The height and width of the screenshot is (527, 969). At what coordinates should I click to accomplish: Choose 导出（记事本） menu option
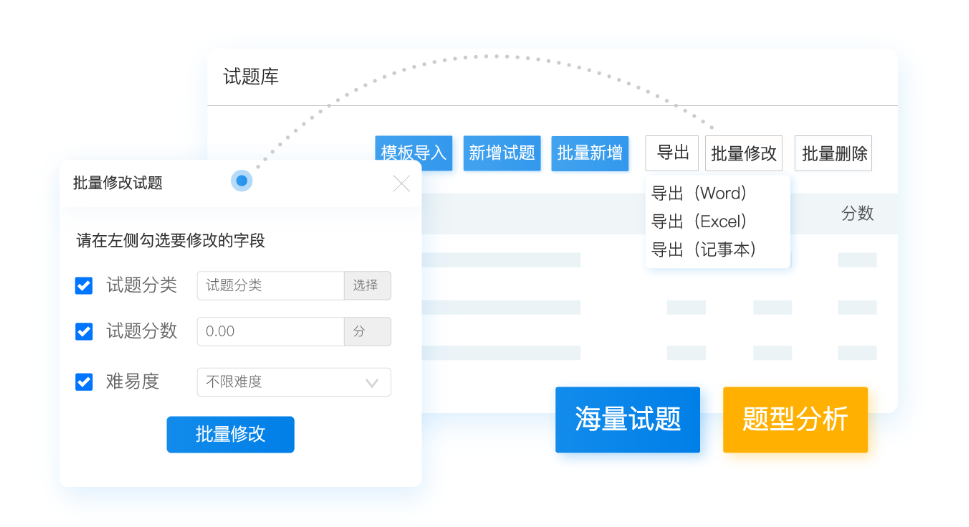(x=704, y=249)
